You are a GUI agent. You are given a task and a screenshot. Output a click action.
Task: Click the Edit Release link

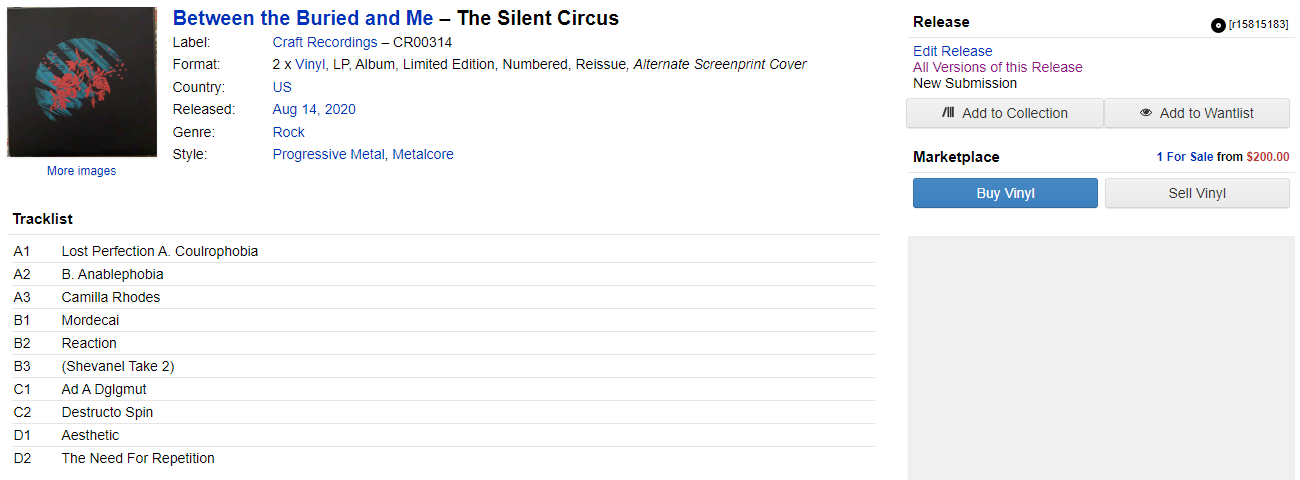[953, 51]
